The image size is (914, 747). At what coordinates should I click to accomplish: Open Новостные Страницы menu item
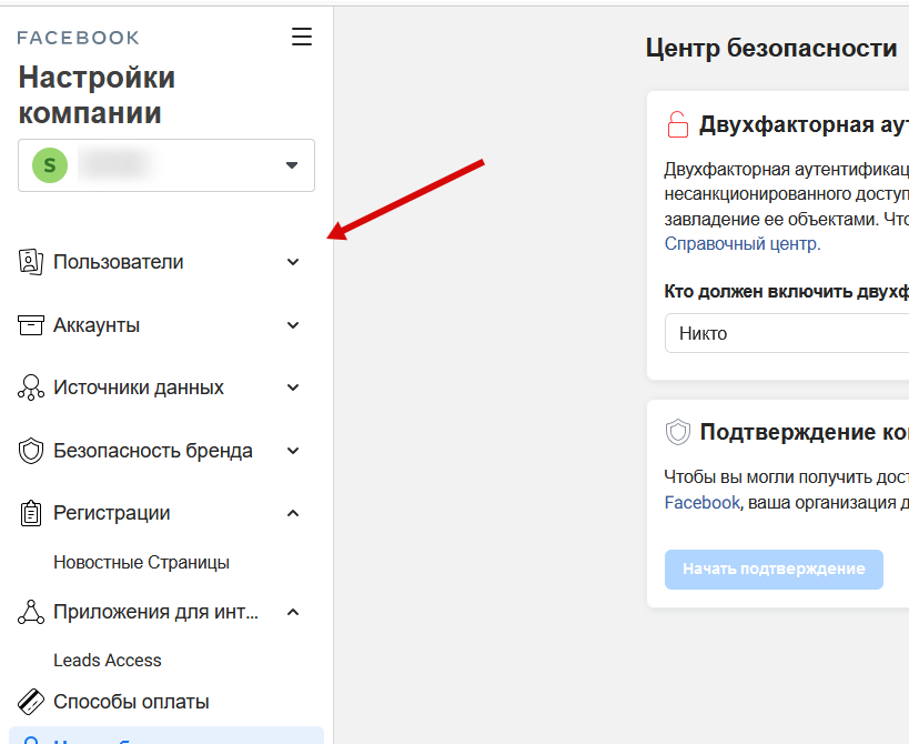141,562
